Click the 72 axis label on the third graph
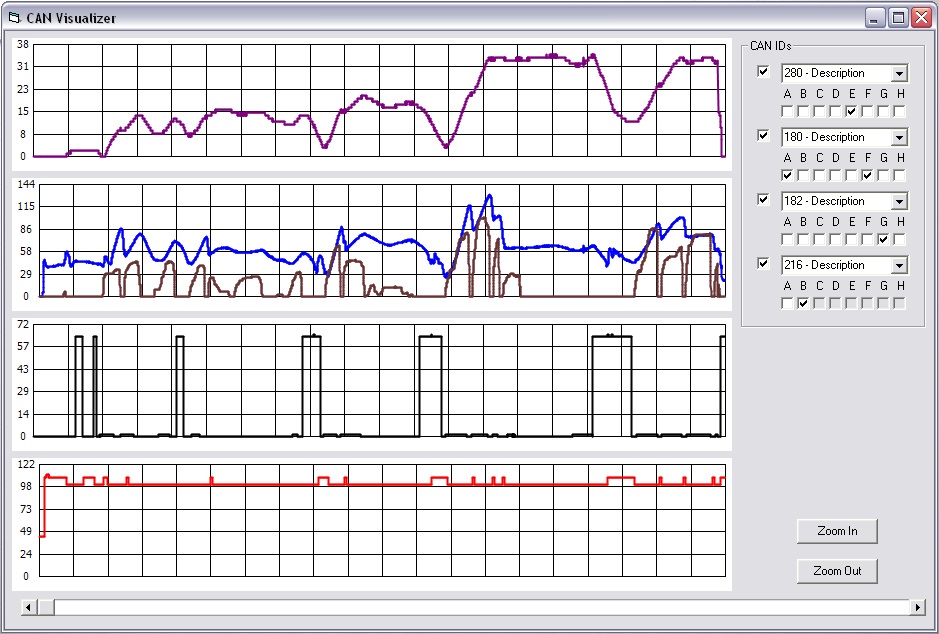Image resolution: width=939 pixels, height=634 pixels. (23, 324)
